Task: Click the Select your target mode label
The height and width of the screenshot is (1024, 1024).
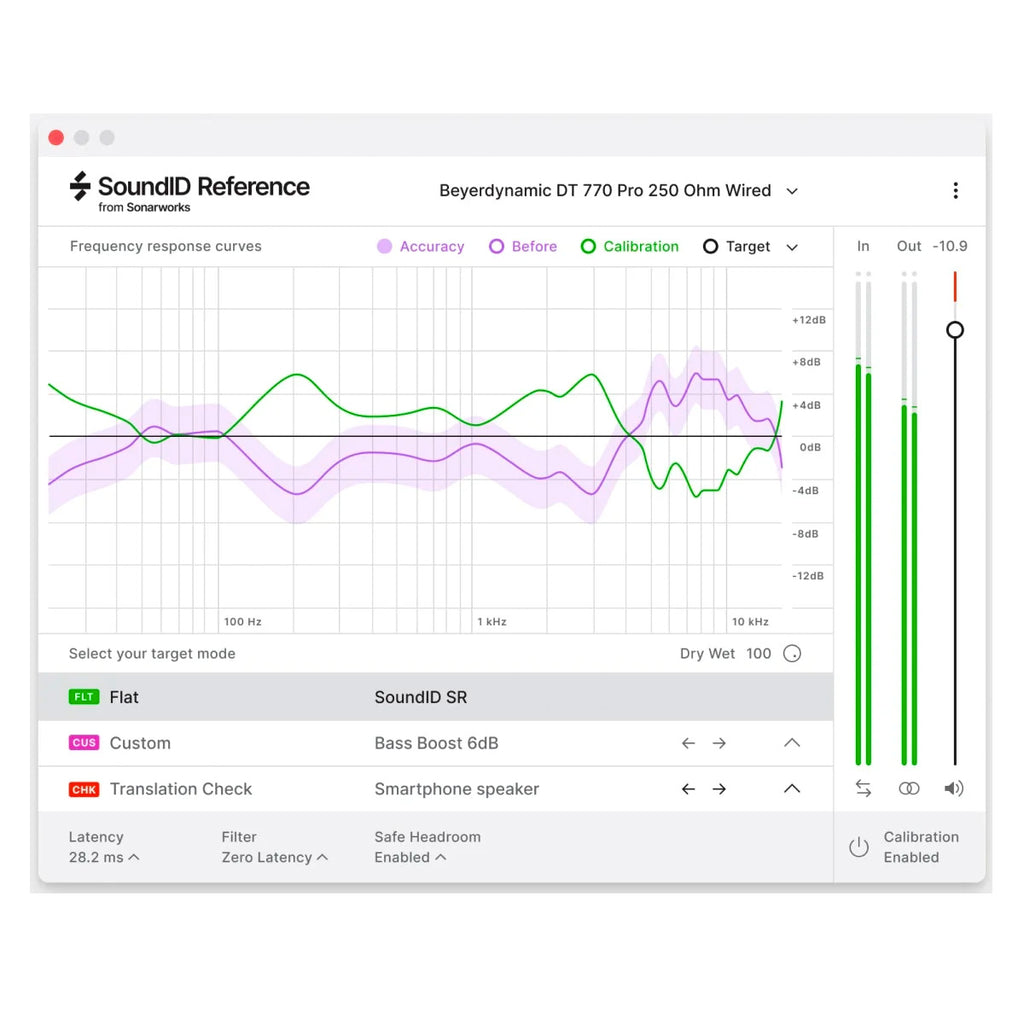Action: 152,654
